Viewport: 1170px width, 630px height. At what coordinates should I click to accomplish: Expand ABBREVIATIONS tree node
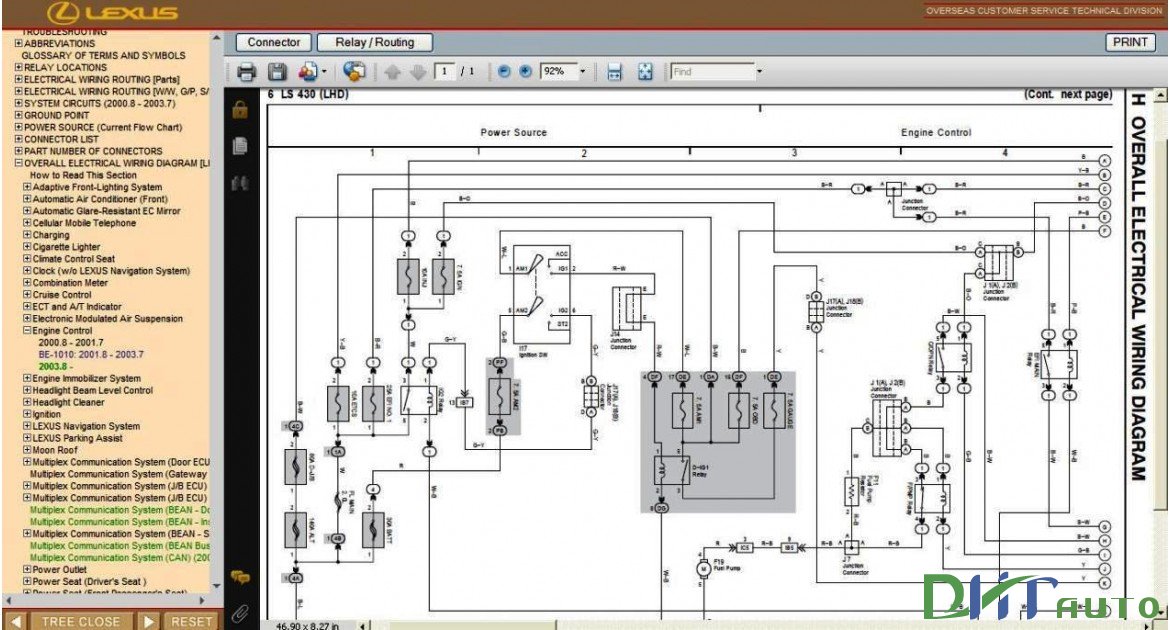tap(19, 43)
